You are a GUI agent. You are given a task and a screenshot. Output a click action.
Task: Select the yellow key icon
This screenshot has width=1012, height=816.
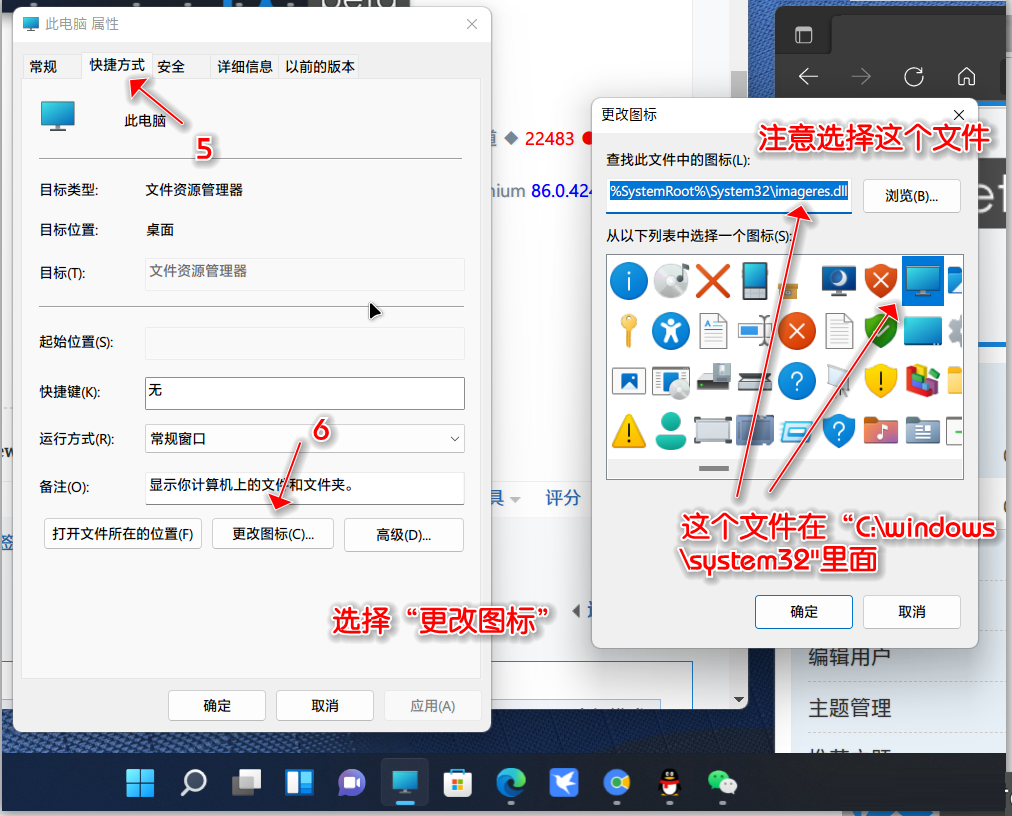[629, 331]
